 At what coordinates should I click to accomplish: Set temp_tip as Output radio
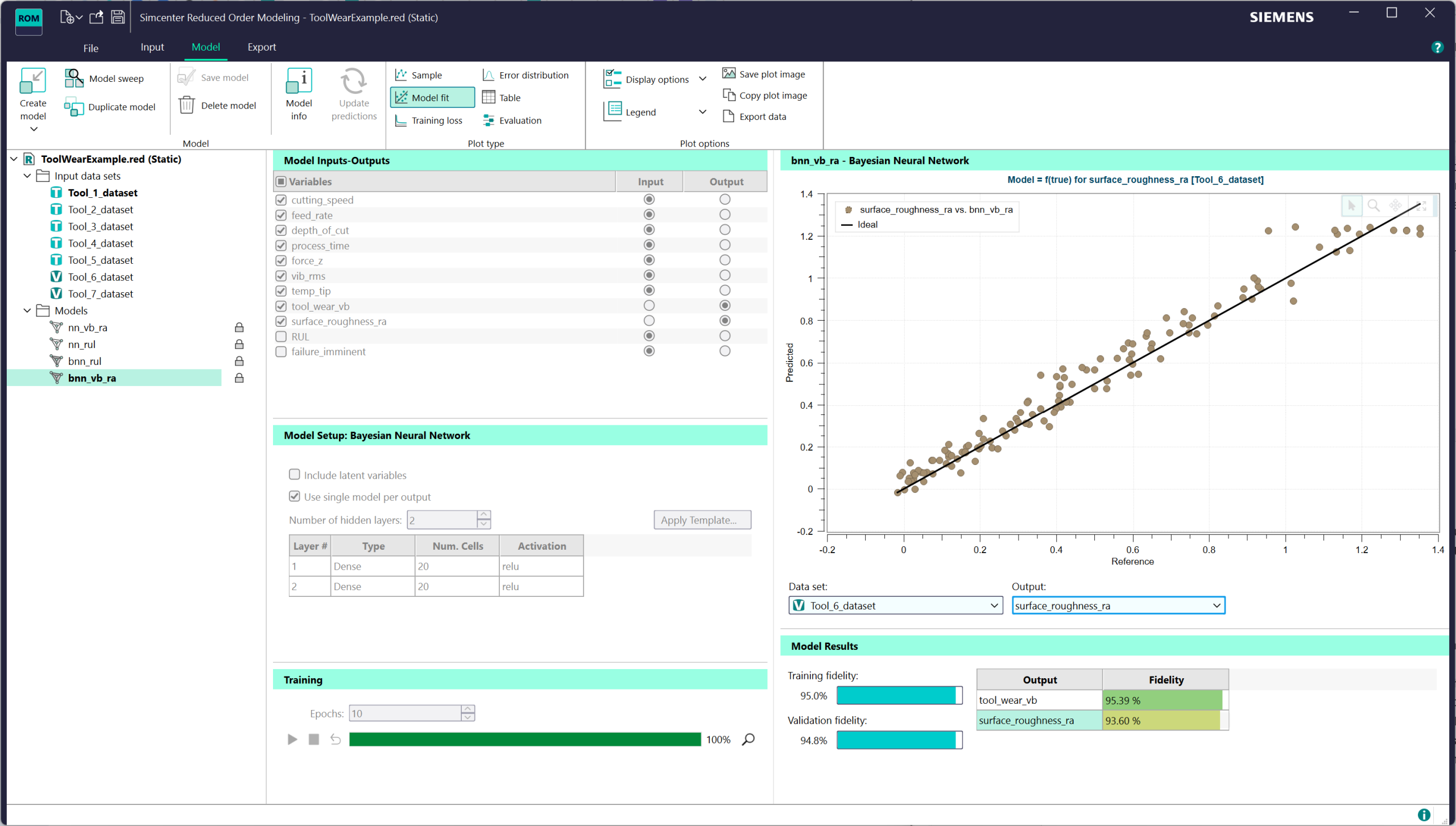click(725, 290)
